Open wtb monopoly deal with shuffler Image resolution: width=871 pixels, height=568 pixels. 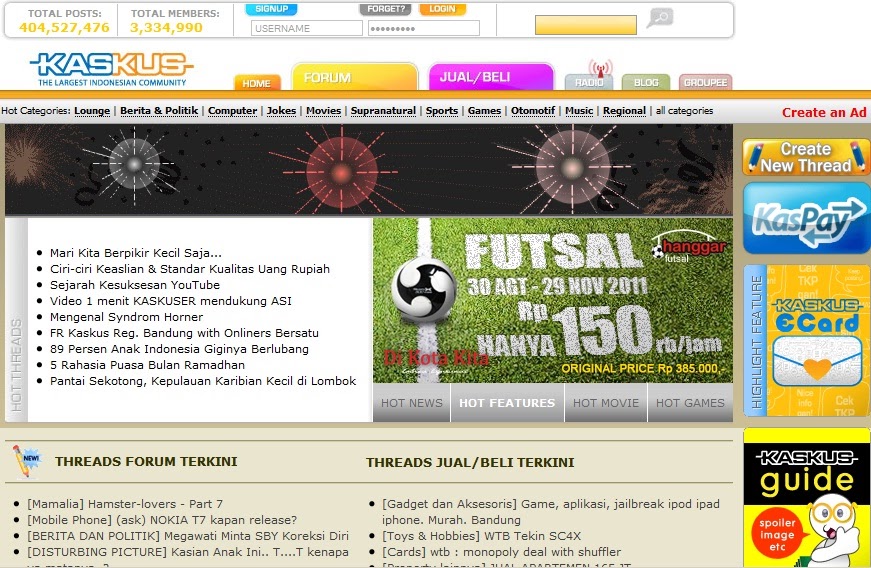pyautogui.click(x=502, y=552)
